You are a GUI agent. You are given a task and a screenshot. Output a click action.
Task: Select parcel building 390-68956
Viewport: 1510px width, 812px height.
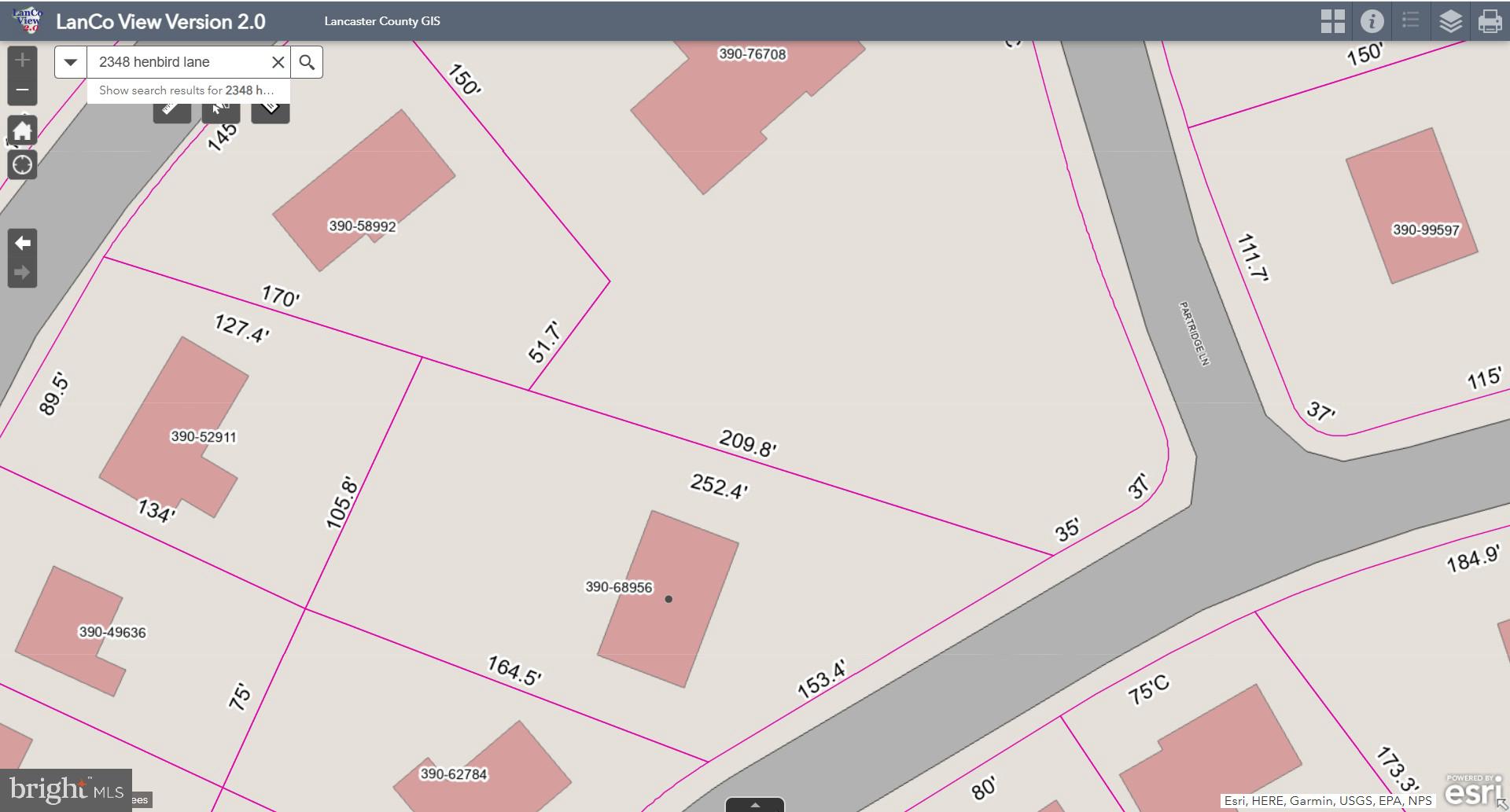coord(668,621)
